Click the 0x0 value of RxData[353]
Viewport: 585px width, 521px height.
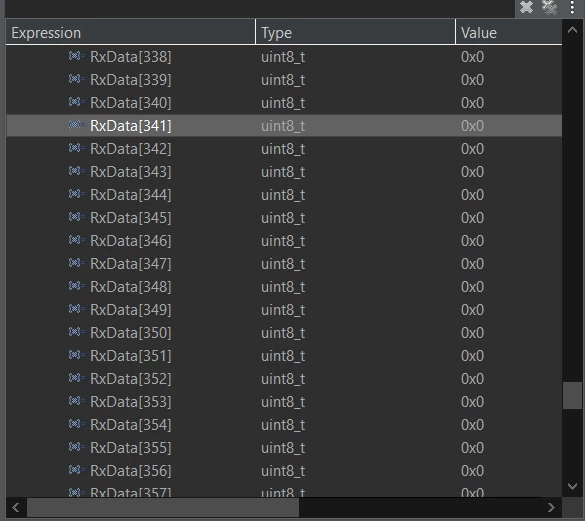pyautogui.click(x=472, y=402)
